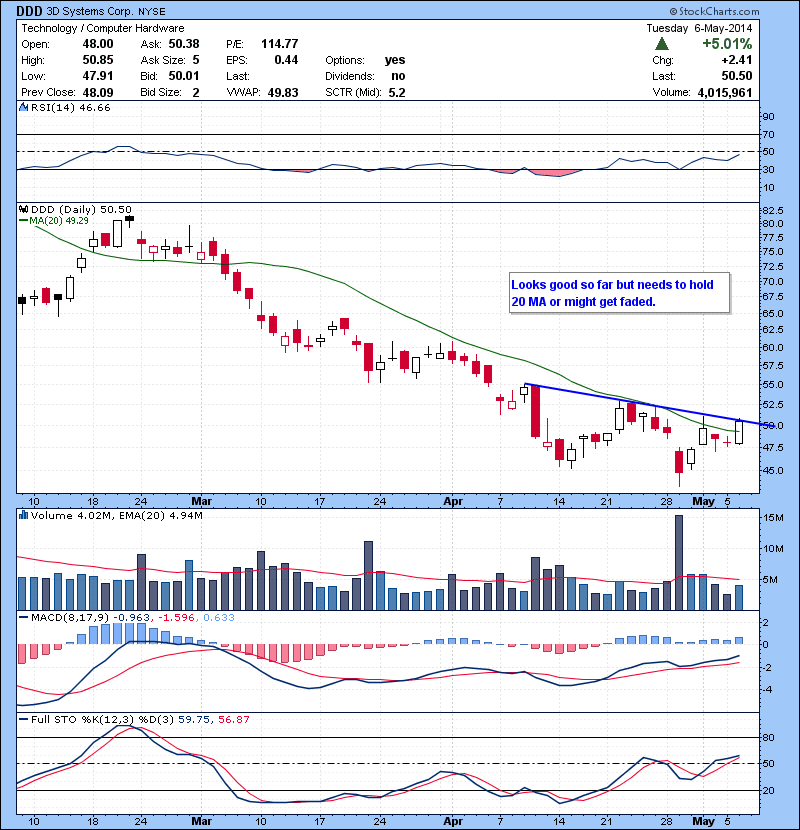800x830 pixels.
Task: Click the RSI(14) 46.66 panel label
Action: click(x=70, y=107)
